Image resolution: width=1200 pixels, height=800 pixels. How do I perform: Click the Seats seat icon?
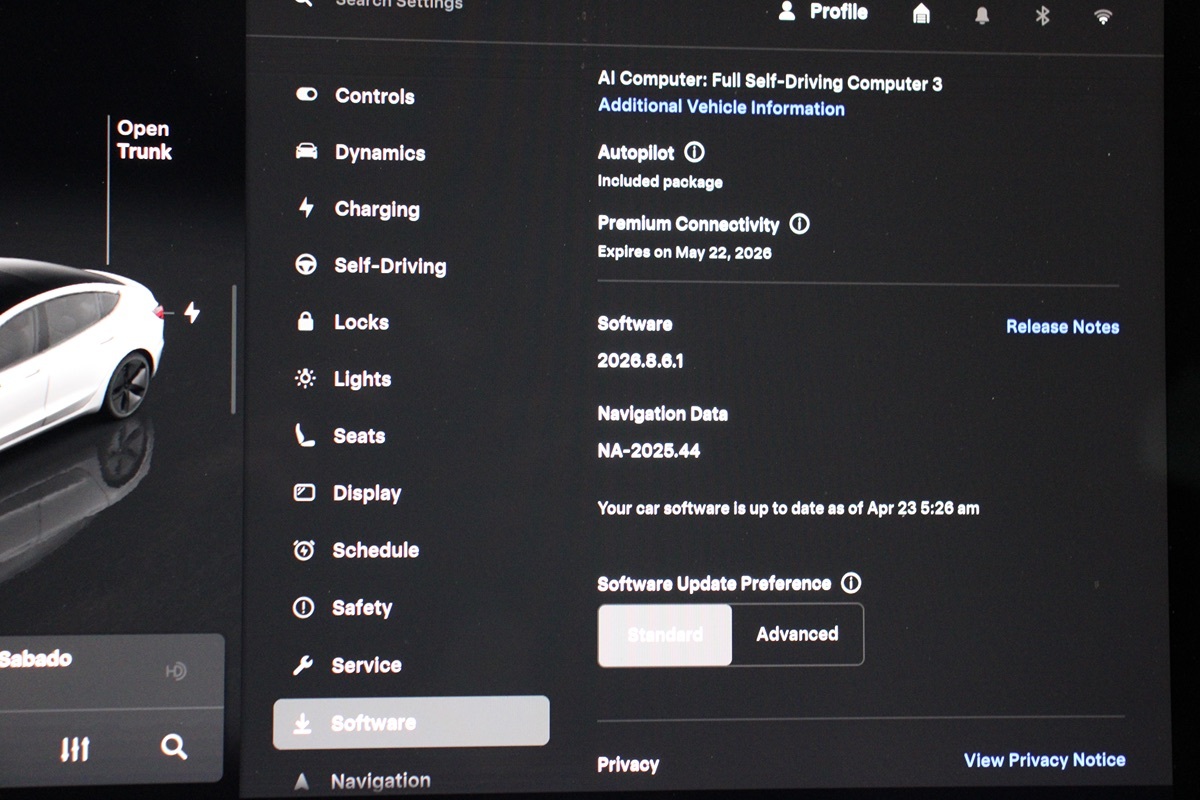(x=305, y=435)
